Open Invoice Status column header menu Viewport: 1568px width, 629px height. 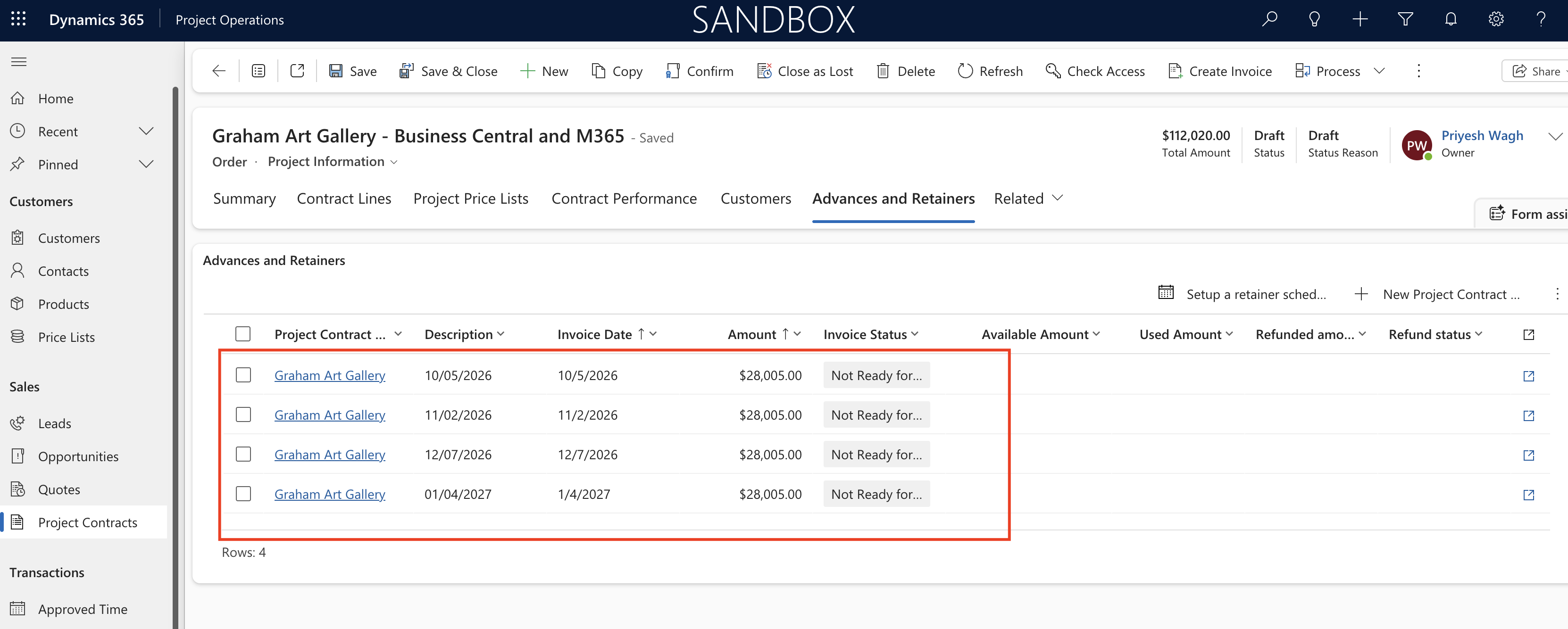(870, 334)
